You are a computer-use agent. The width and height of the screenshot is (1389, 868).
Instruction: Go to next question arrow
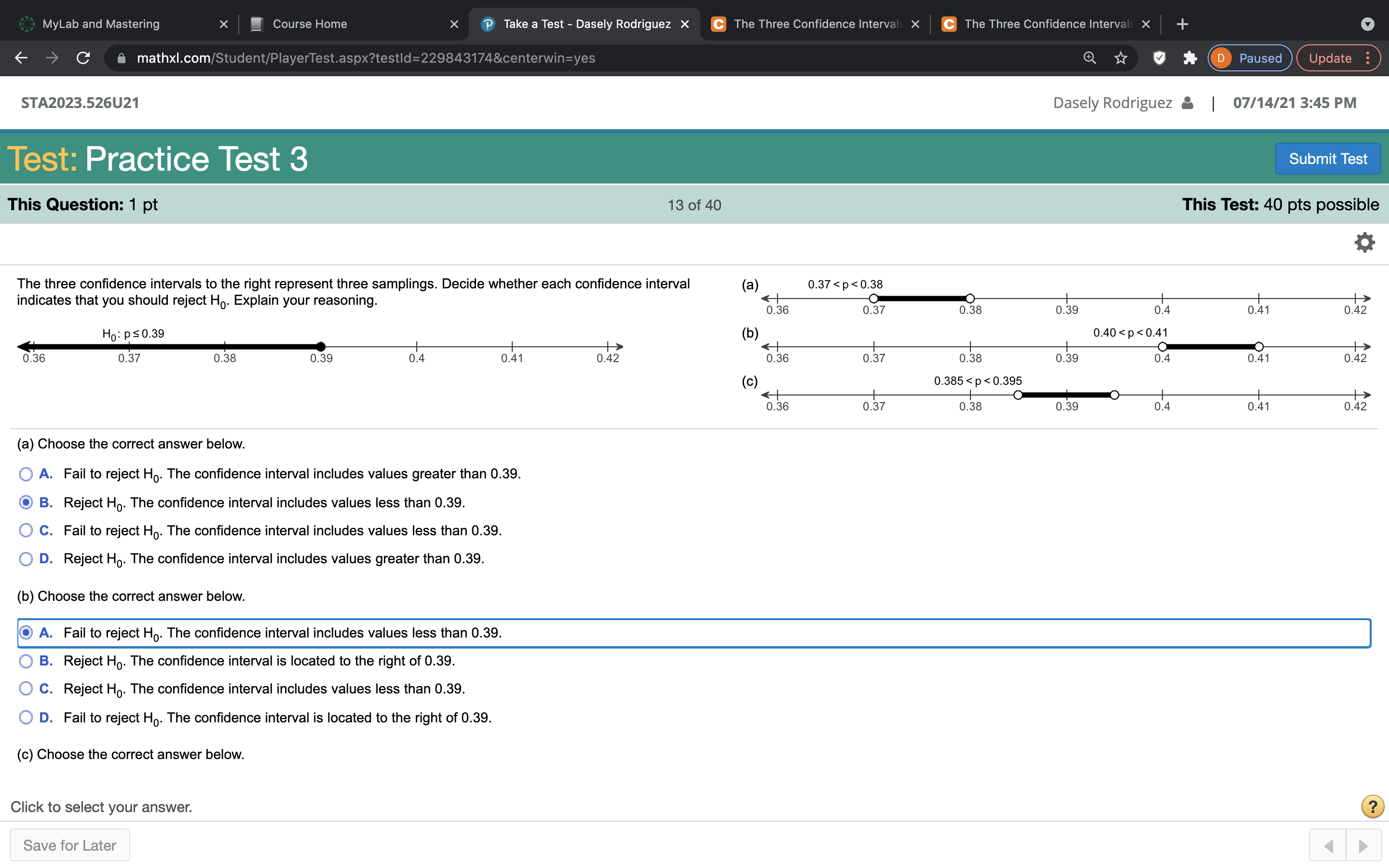click(1363, 846)
